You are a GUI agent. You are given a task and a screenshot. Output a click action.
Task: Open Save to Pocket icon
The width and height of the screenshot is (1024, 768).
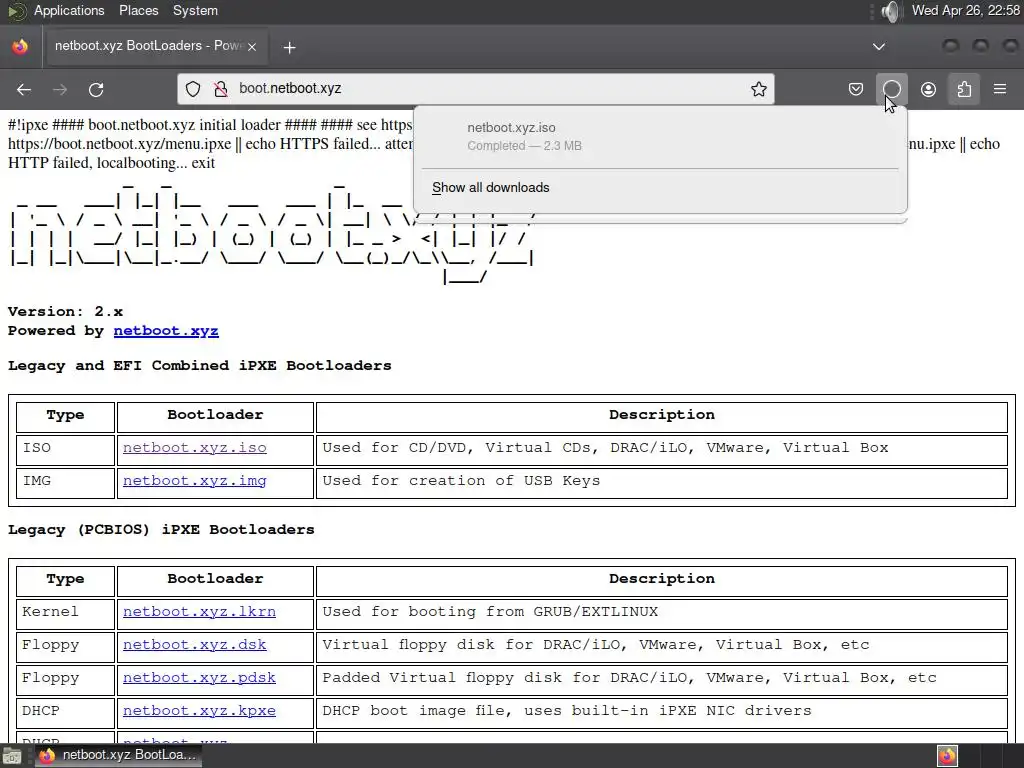[x=856, y=89]
